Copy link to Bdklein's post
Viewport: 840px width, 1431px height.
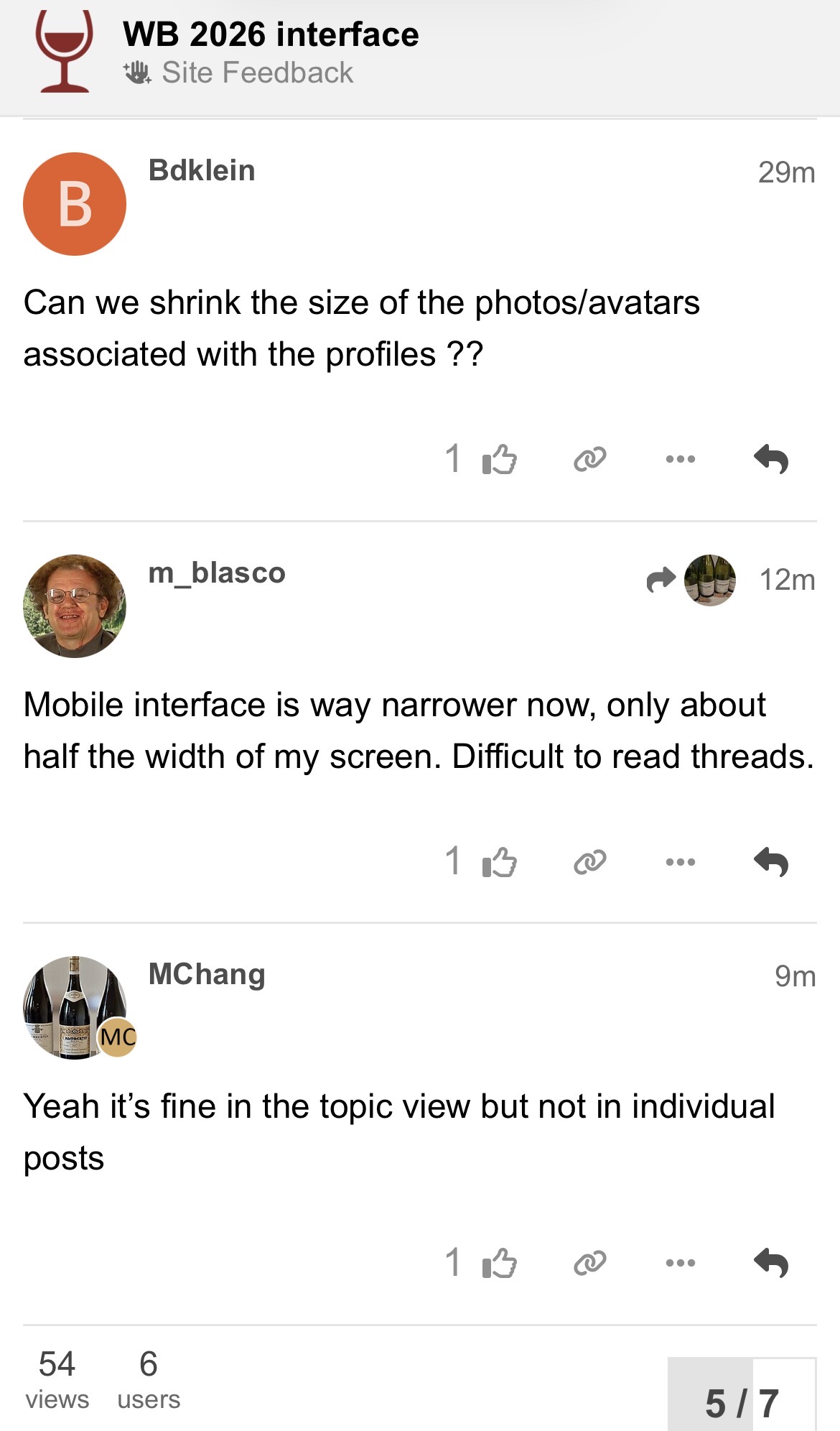click(590, 459)
